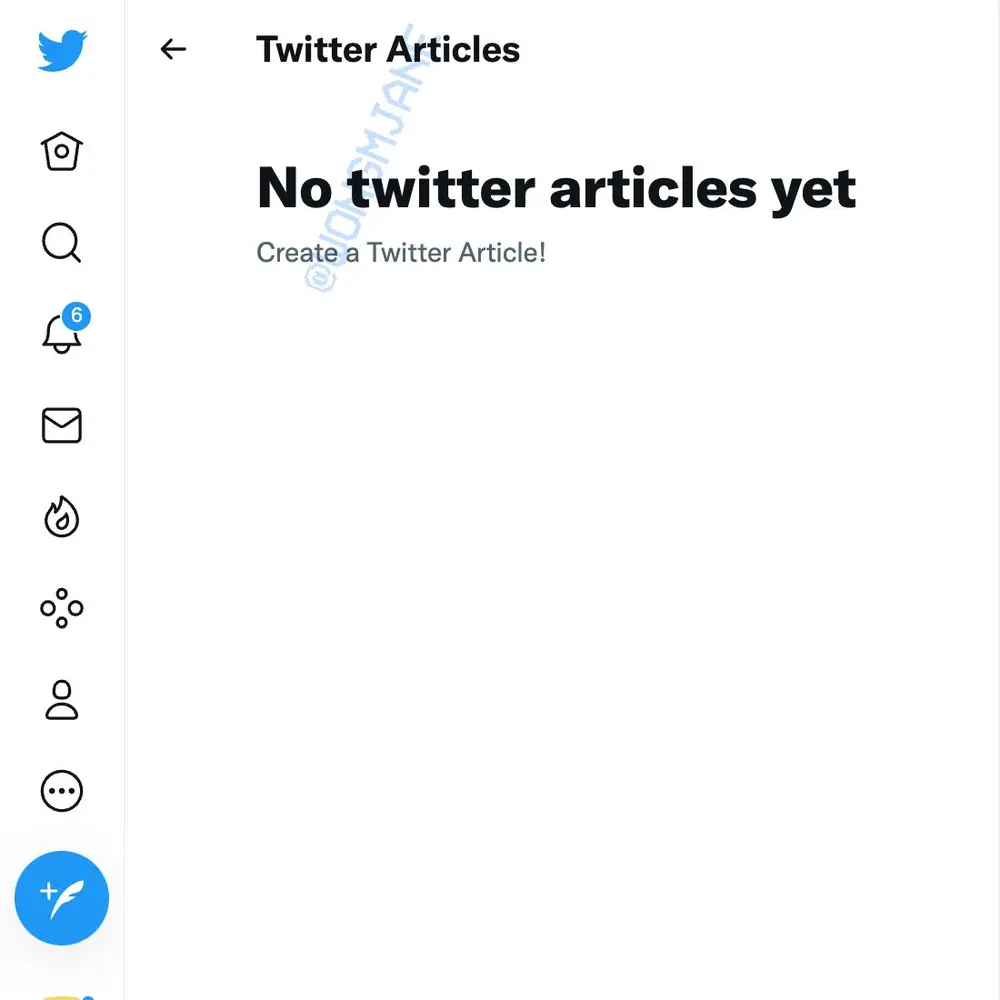Open the Search page

(x=61, y=243)
